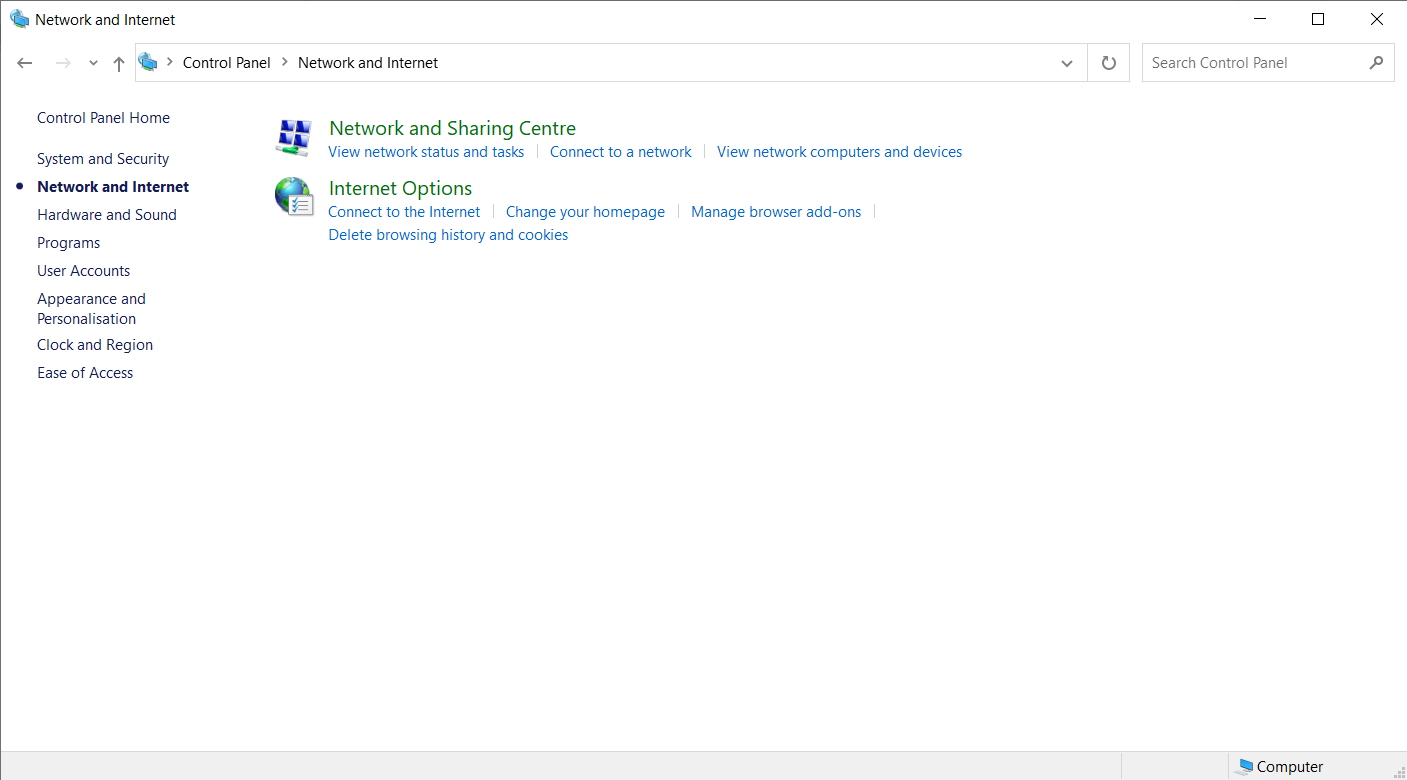Open Control Panel Home

tap(103, 118)
